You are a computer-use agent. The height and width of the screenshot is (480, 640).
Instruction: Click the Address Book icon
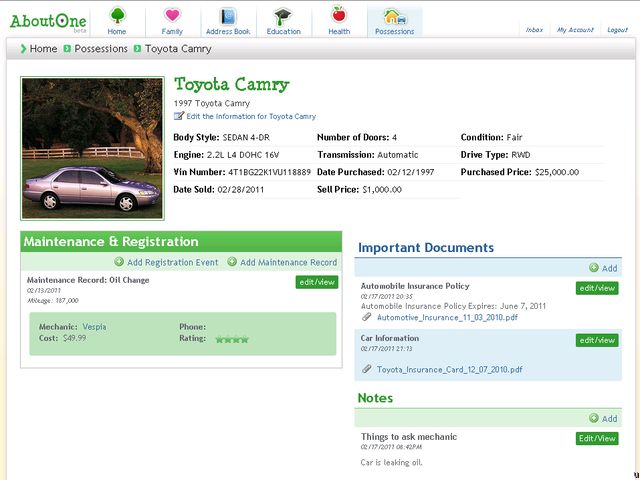pyautogui.click(x=228, y=16)
